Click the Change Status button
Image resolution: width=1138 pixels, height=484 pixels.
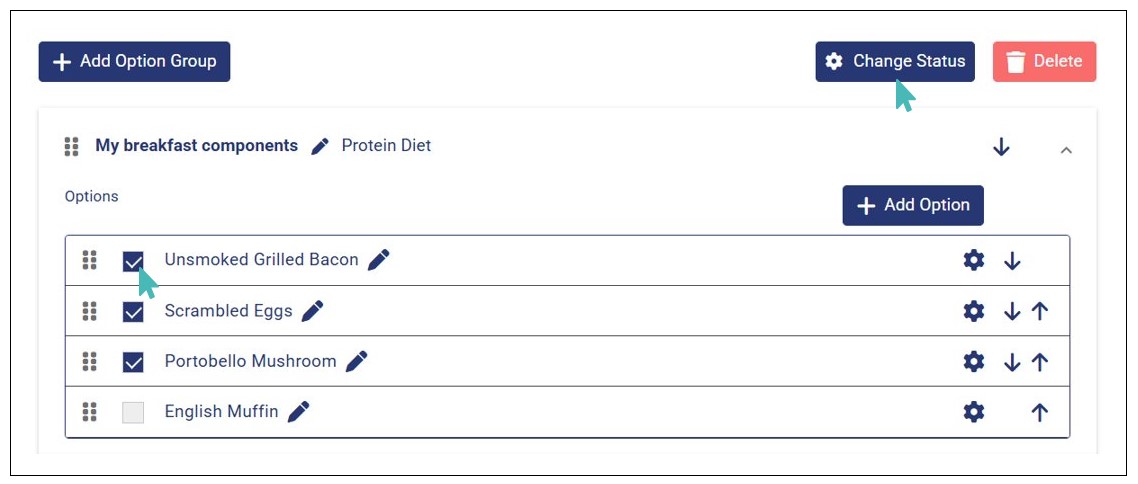pyautogui.click(x=895, y=61)
